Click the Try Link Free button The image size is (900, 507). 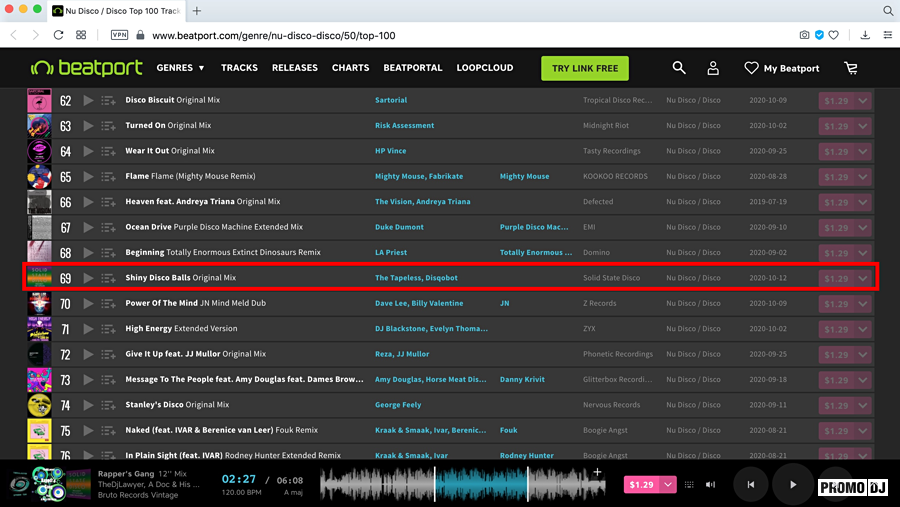click(585, 68)
